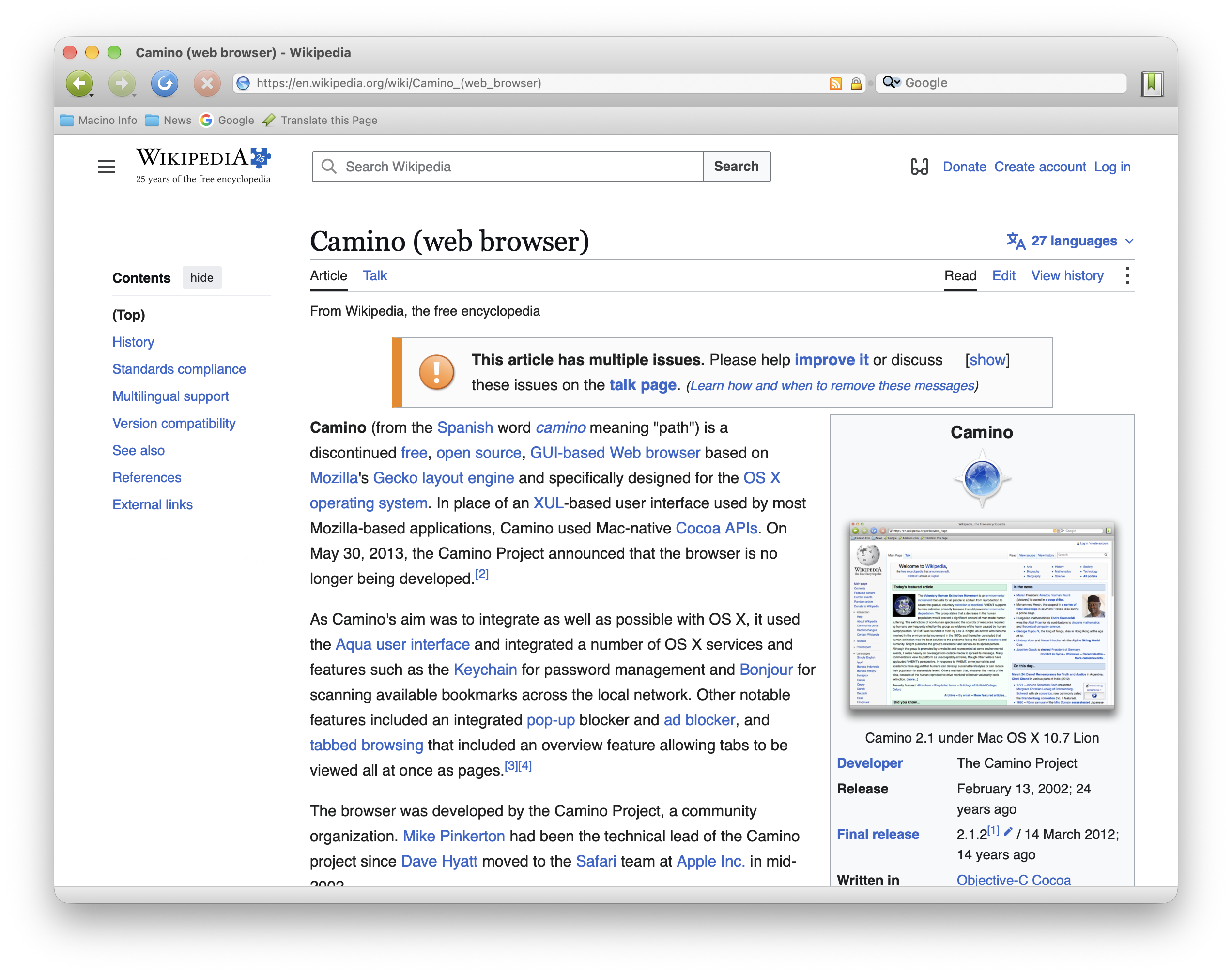Image resolution: width=1232 pixels, height=975 pixels.
Task: Open the Gecko layout engine link
Action: click(443, 477)
